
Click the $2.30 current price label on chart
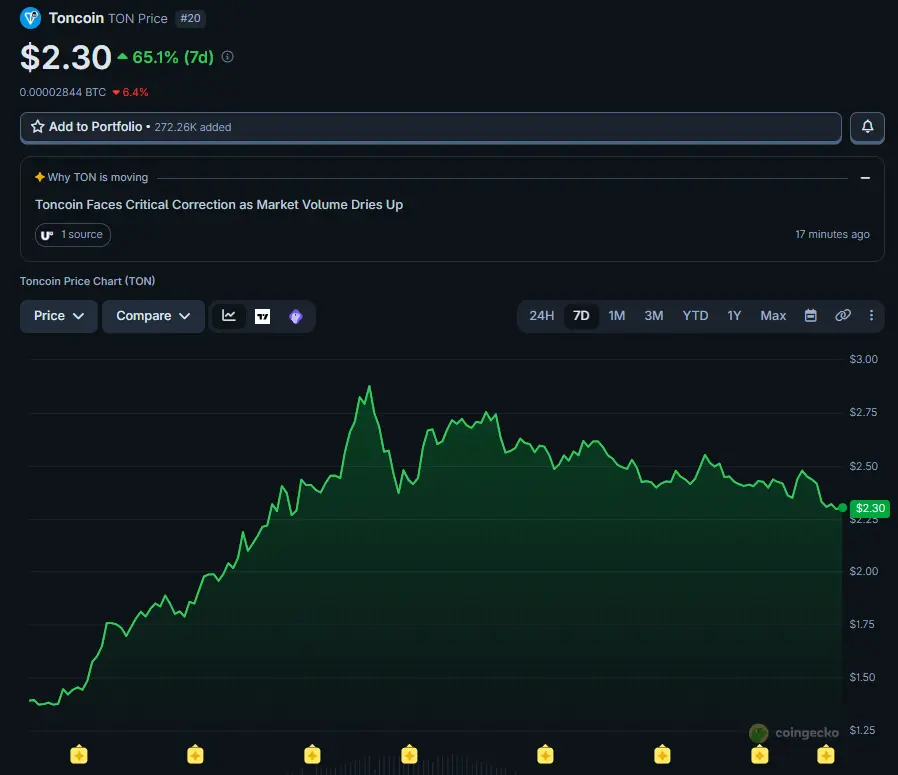coord(870,508)
